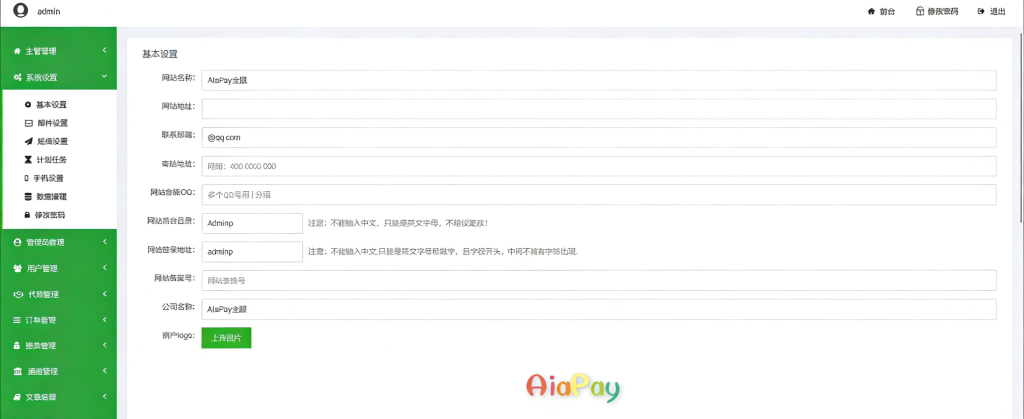Screen dimensions: 1024x419
Task: Click the logout arrow icon beside 退出
Action: (981, 11)
